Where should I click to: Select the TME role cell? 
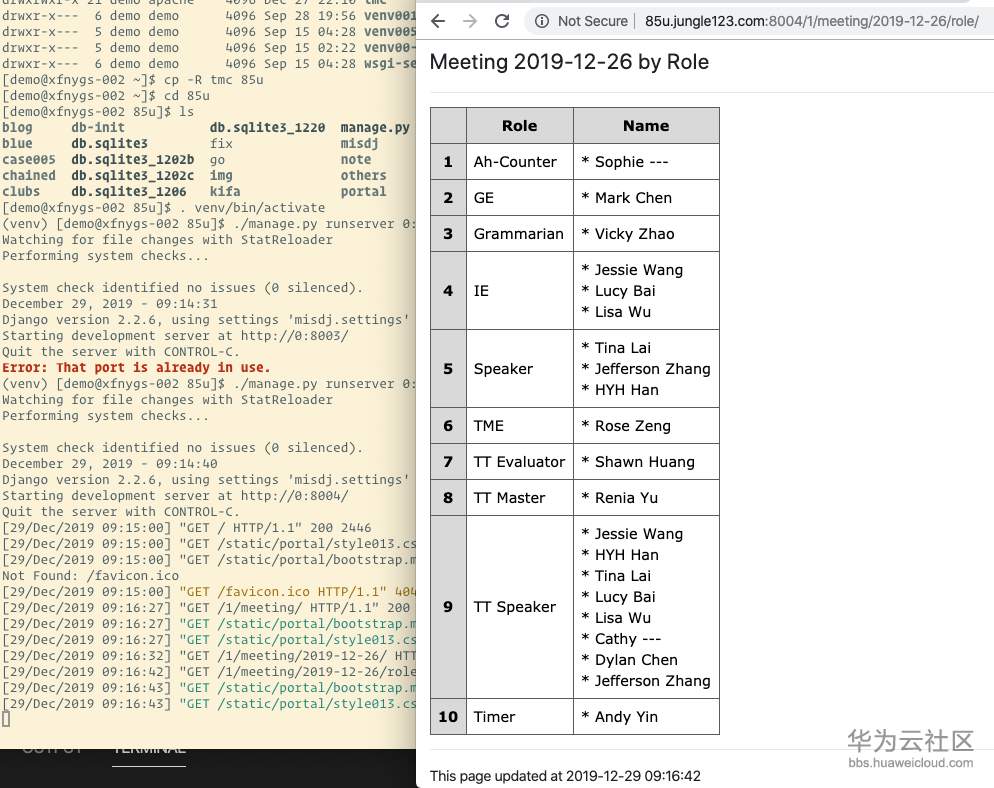point(520,426)
